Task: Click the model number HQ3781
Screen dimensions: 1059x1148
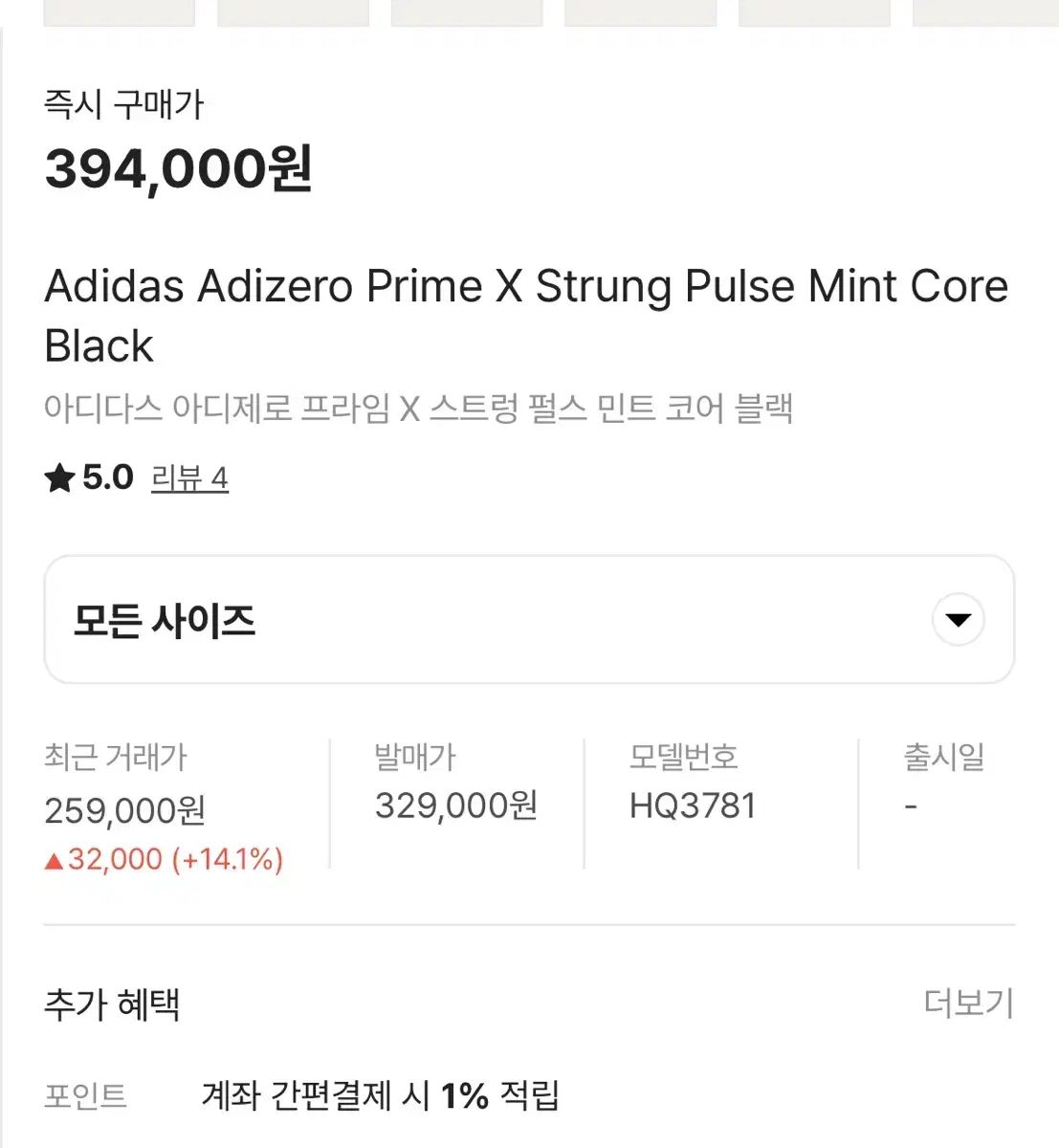Action: coord(693,806)
